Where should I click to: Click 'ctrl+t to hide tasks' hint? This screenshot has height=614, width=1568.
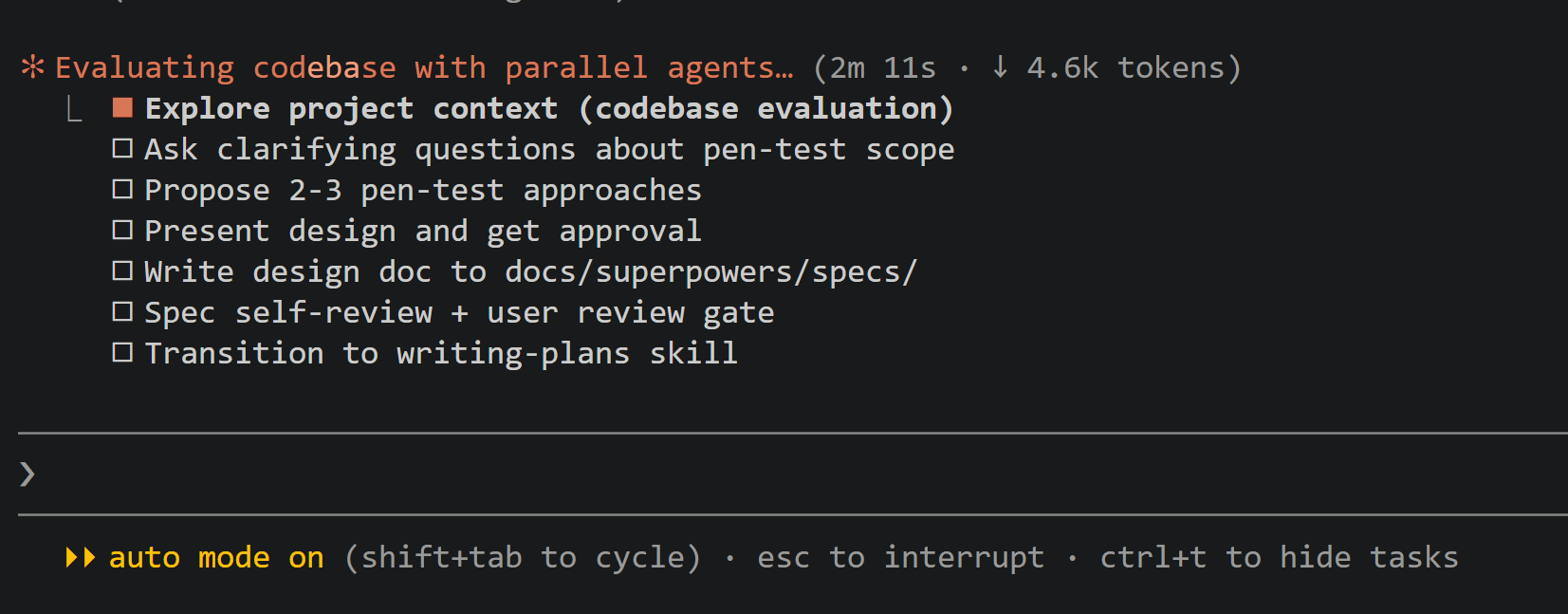tap(1279, 557)
